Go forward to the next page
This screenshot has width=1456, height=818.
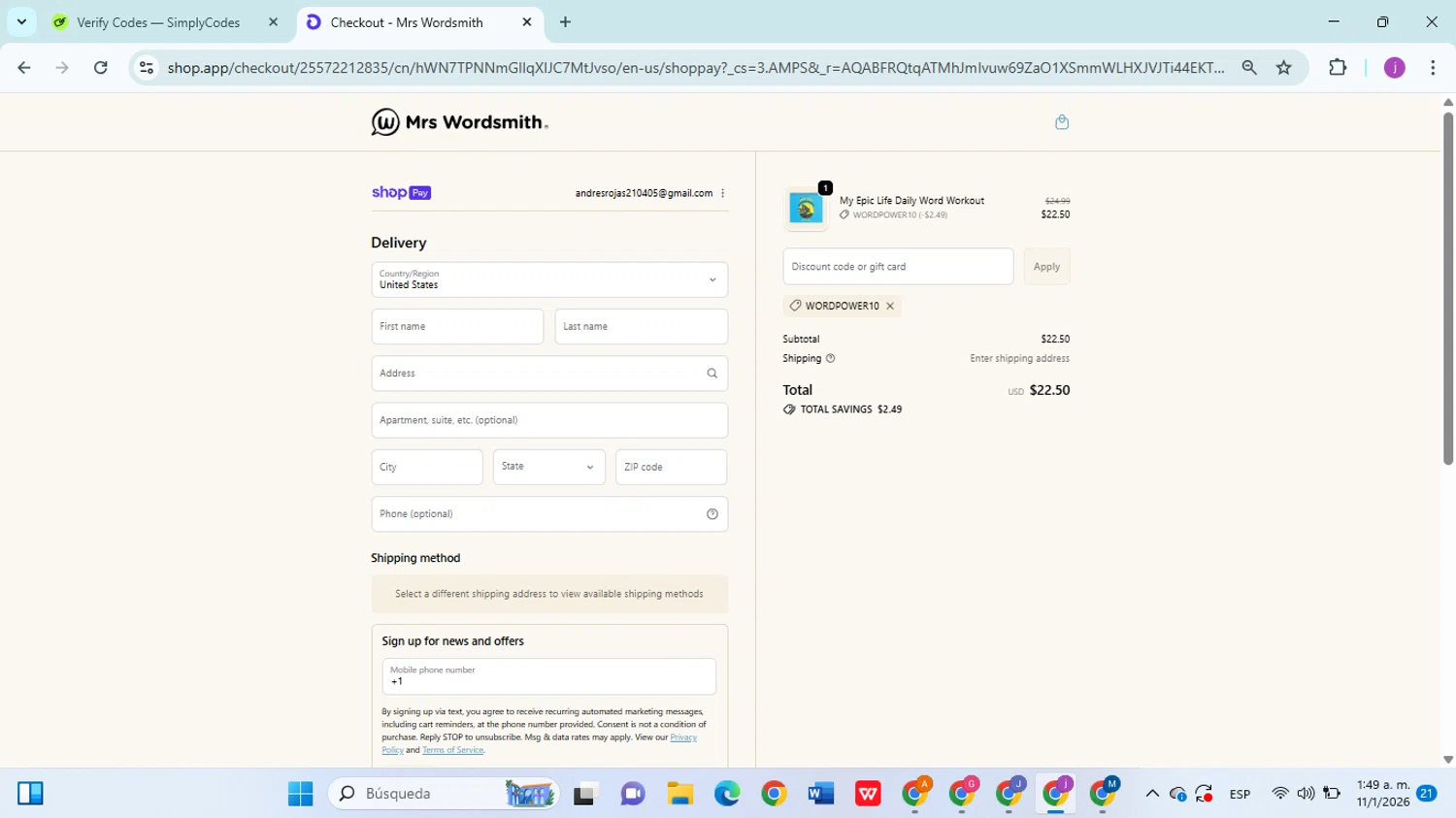[62, 68]
